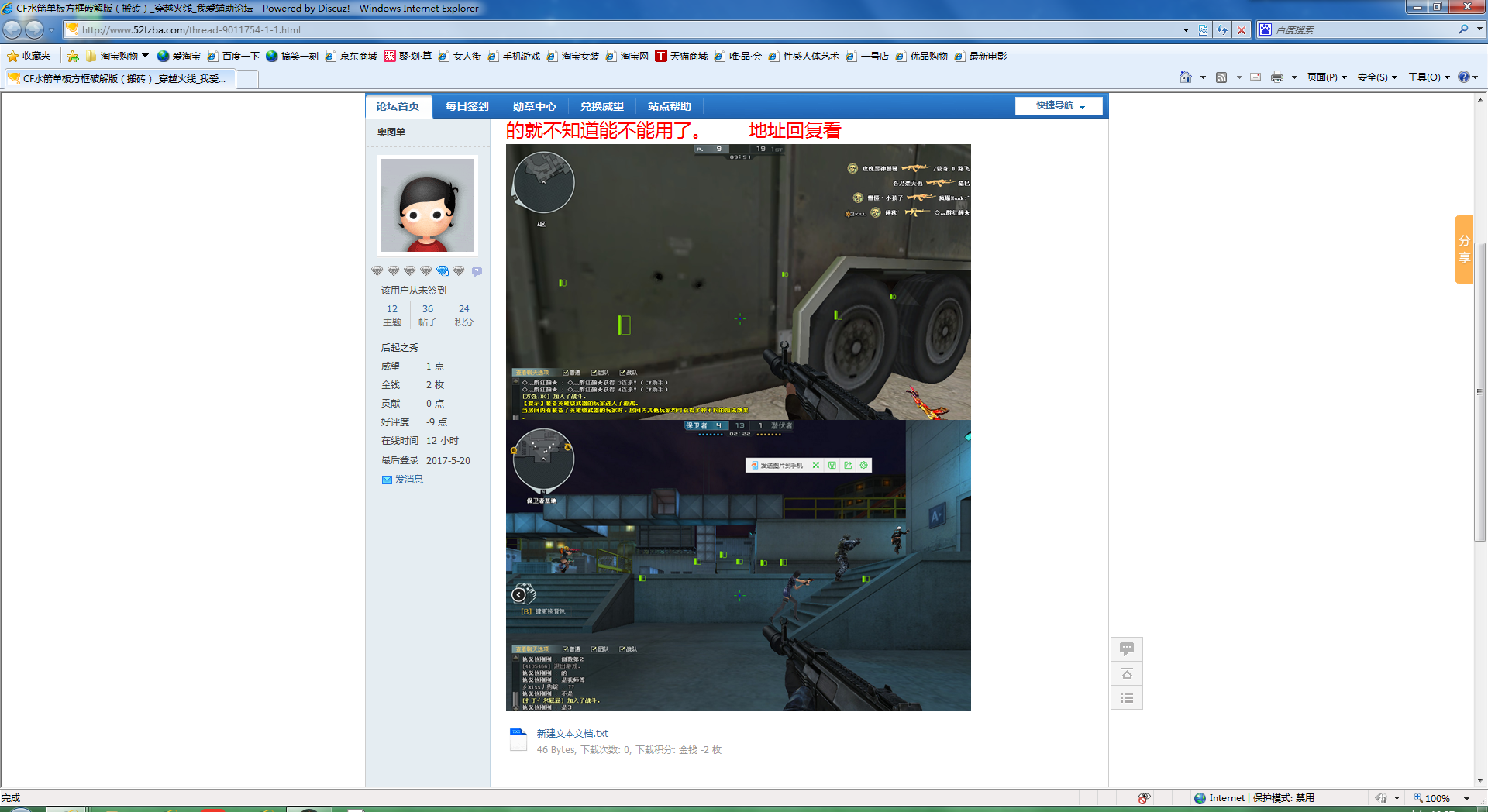1488x812 pixels.
Task: Click the 发消息 envelope icon
Action: pyautogui.click(x=387, y=480)
